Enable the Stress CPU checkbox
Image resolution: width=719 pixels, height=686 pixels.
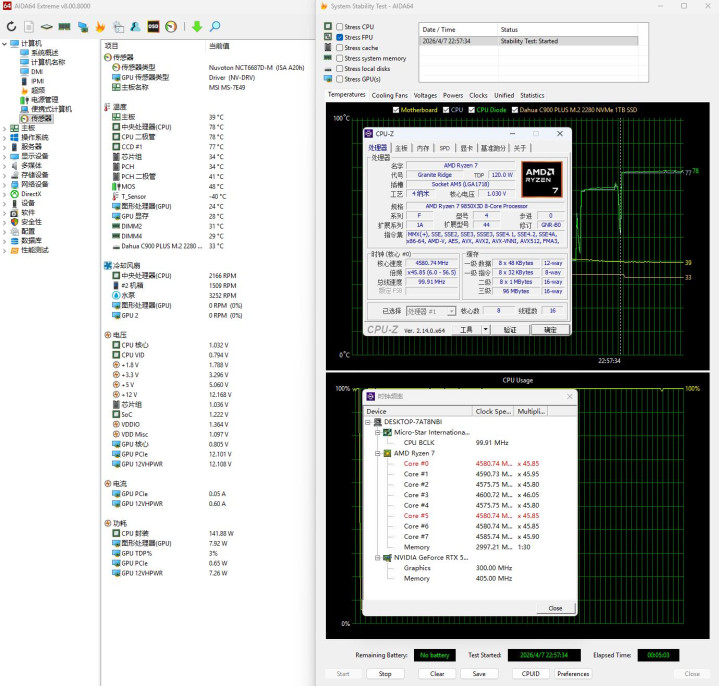coord(338,26)
